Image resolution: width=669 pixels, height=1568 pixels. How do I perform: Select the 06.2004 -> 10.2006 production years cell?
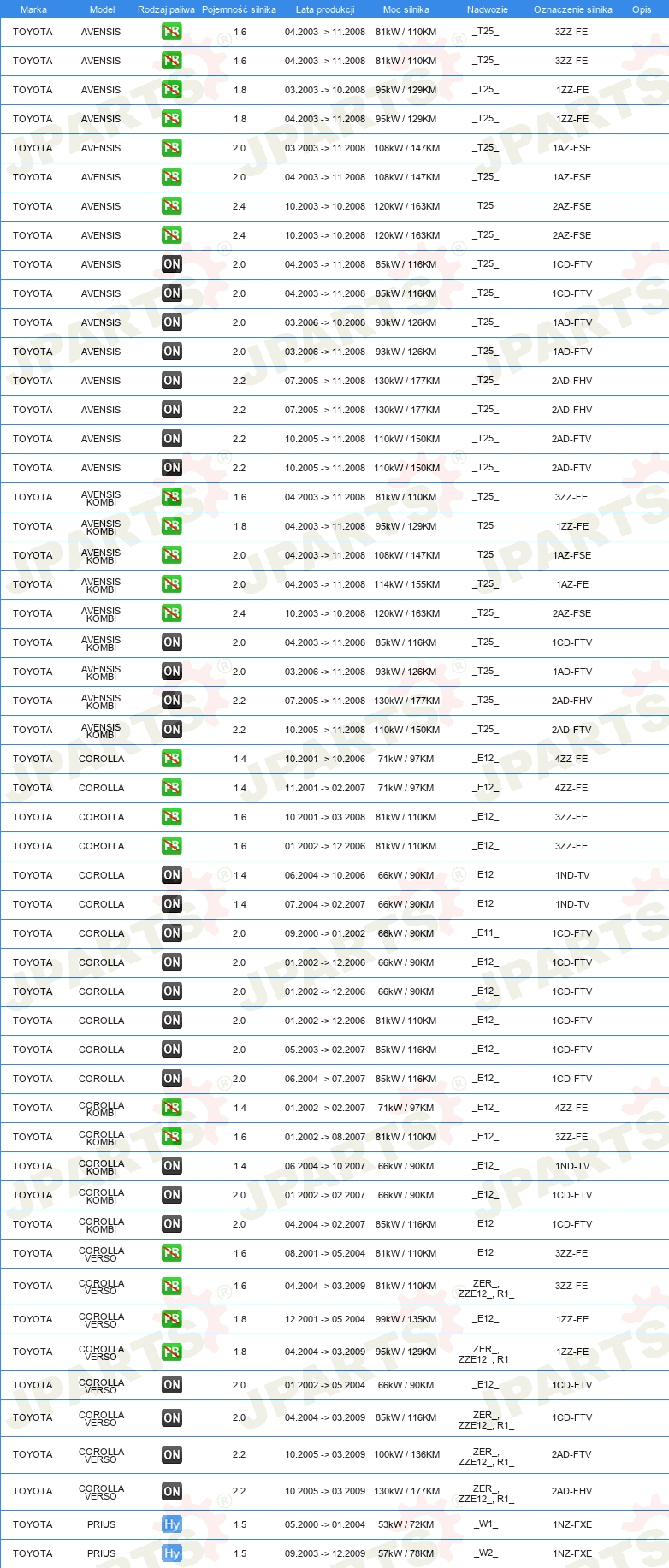(x=325, y=875)
